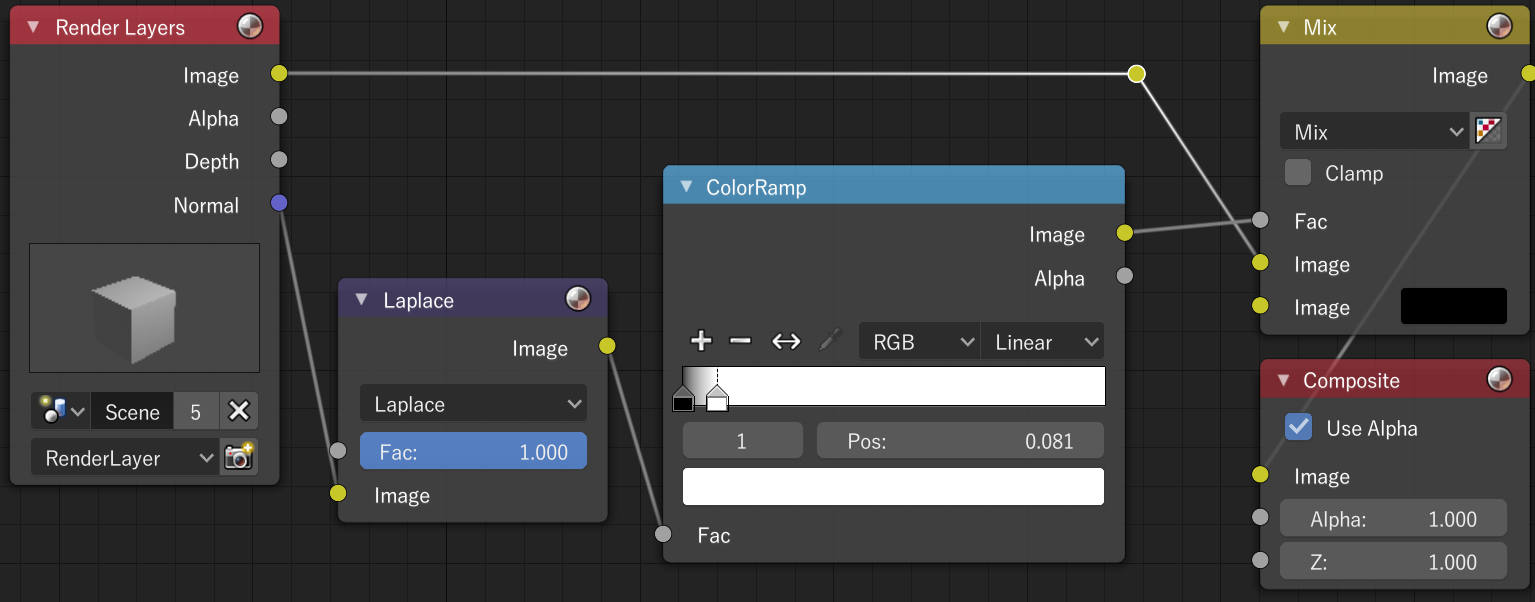Toggle preview sphere icon on Laplace node
Viewport: 1535px width, 602px height.
[578, 299]
